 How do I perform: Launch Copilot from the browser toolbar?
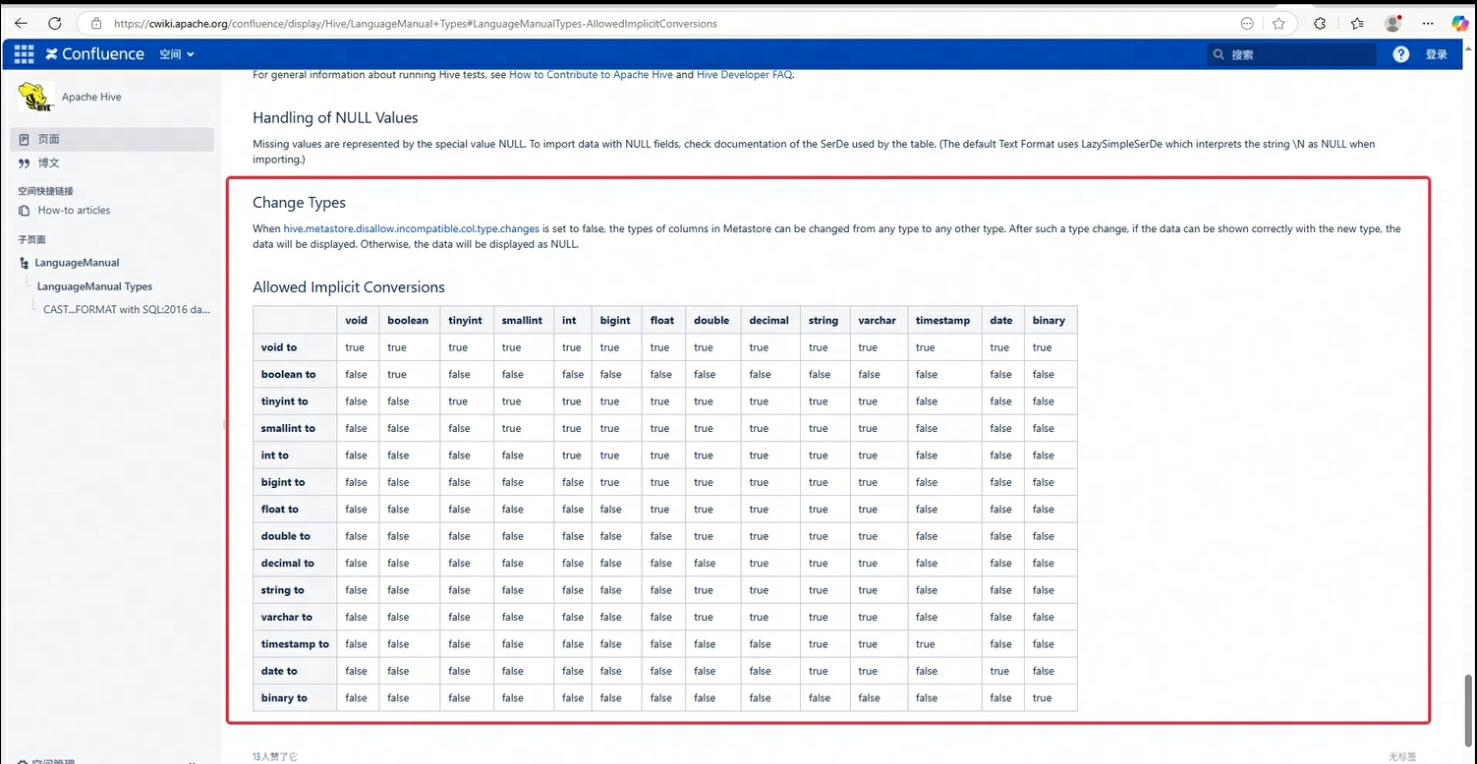[x=1459, y=23]
